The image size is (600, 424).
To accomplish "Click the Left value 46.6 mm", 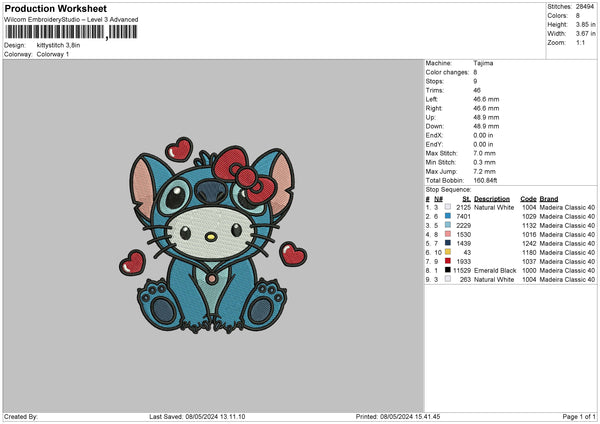I will (486, 99).
